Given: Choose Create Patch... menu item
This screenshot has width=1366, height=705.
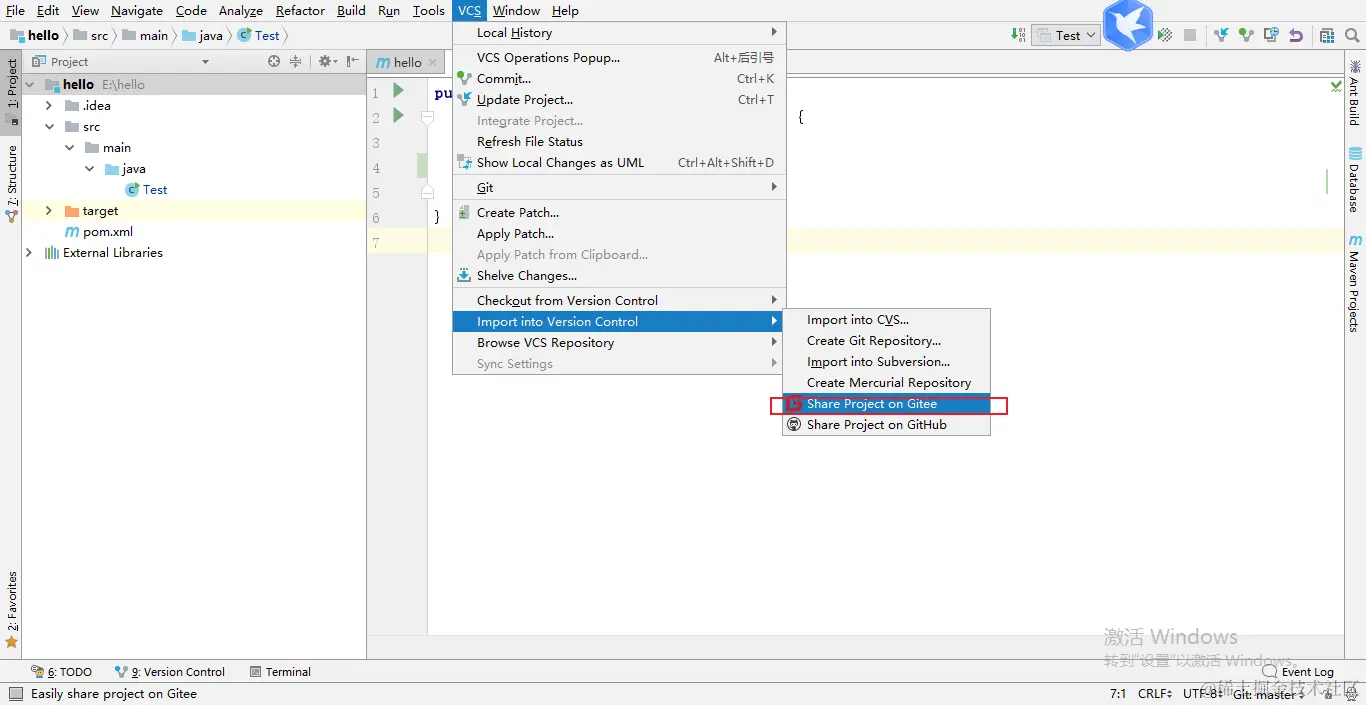Looking at the screenshot, I should [619, 213].
